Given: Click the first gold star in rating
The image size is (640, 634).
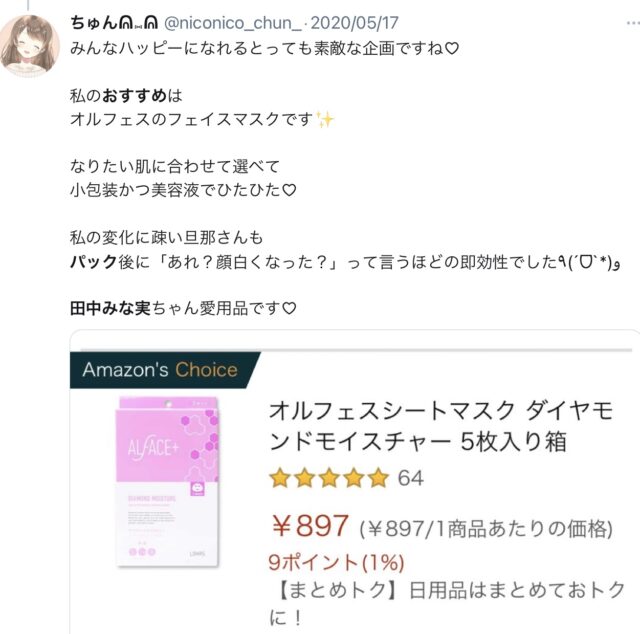Looking at the screenshot, I should pos(280,478).
